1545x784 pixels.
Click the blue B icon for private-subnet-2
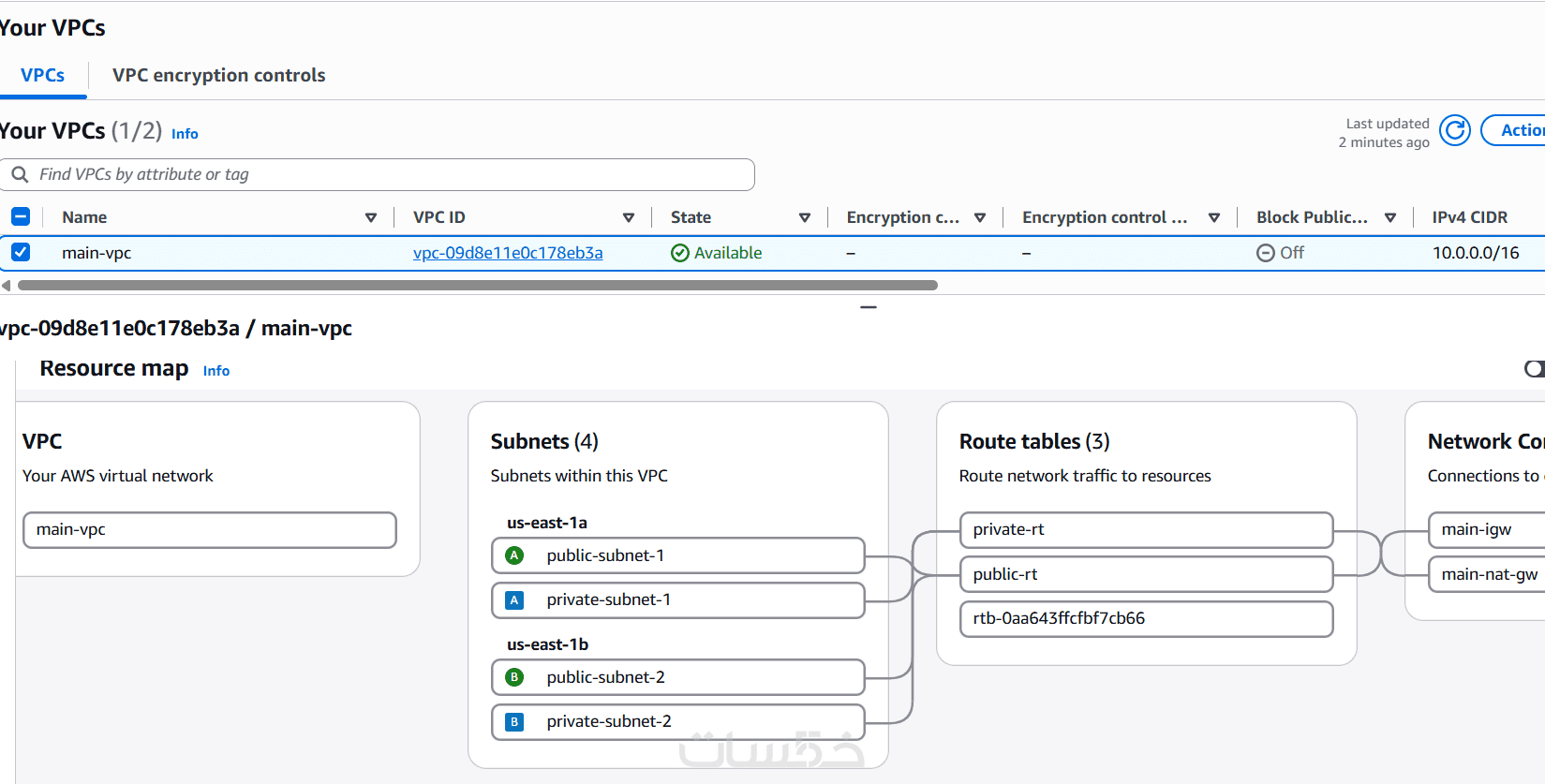514,722
